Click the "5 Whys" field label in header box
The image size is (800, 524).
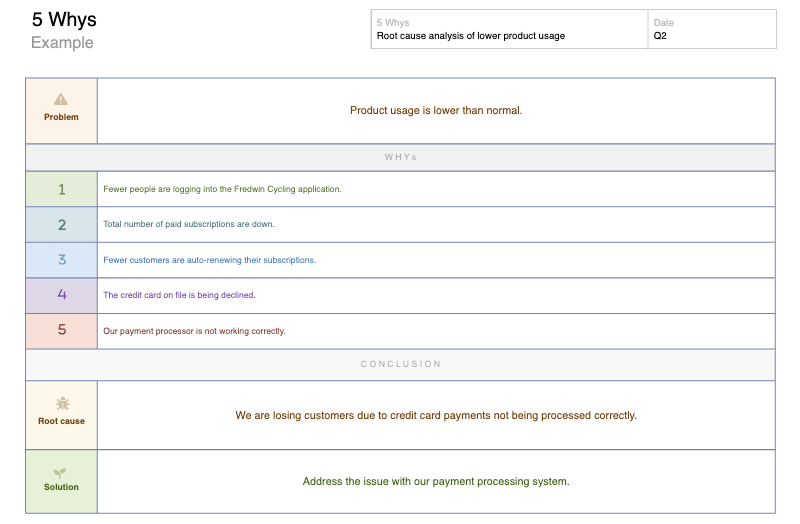coord(393,23)
